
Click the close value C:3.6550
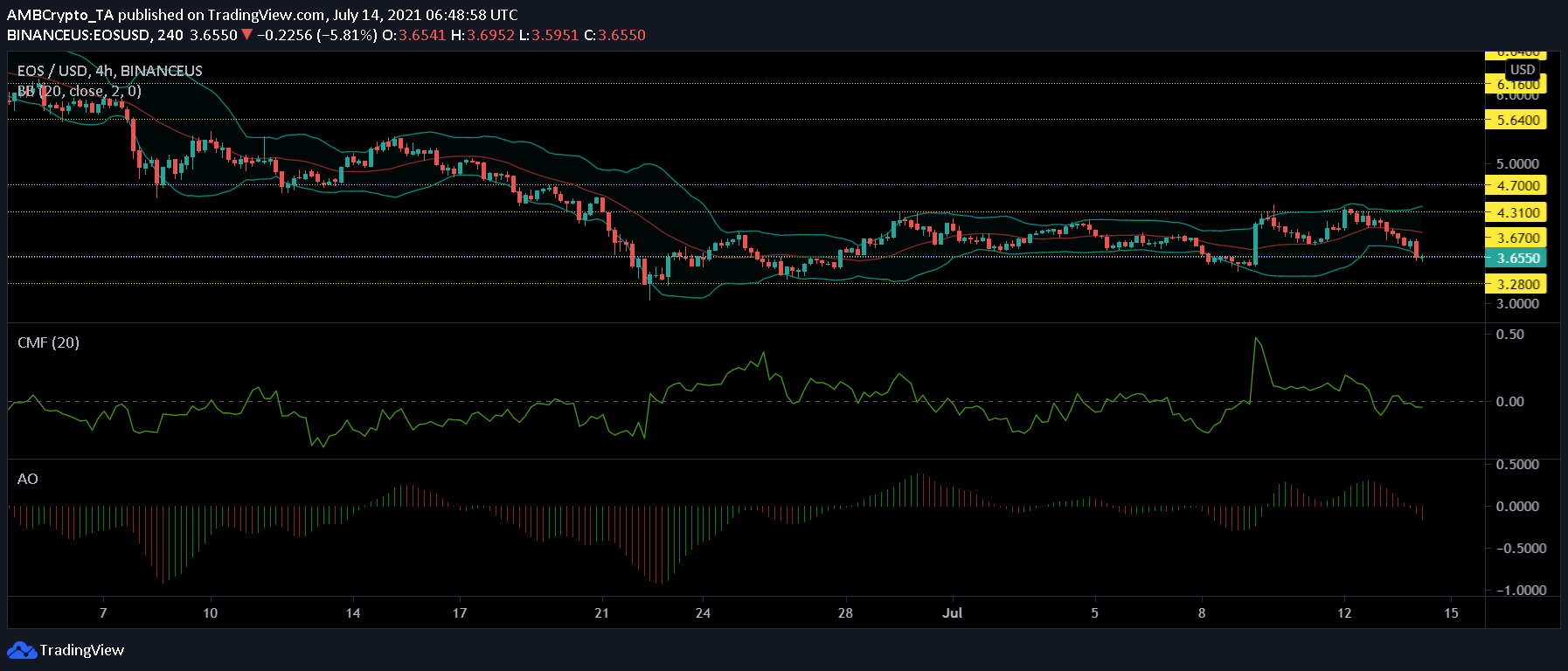pyautogui.click(x=614, y=35)
